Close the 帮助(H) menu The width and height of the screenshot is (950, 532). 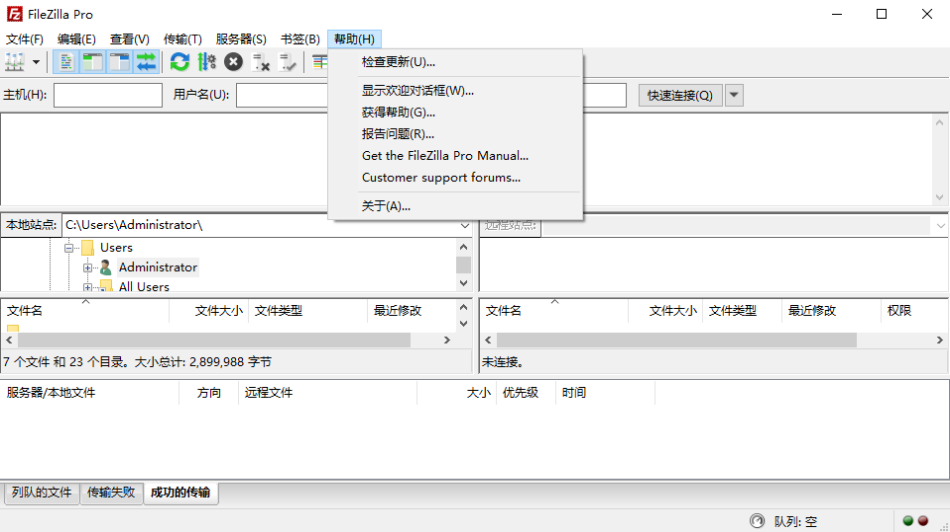(x=354, y=39)
